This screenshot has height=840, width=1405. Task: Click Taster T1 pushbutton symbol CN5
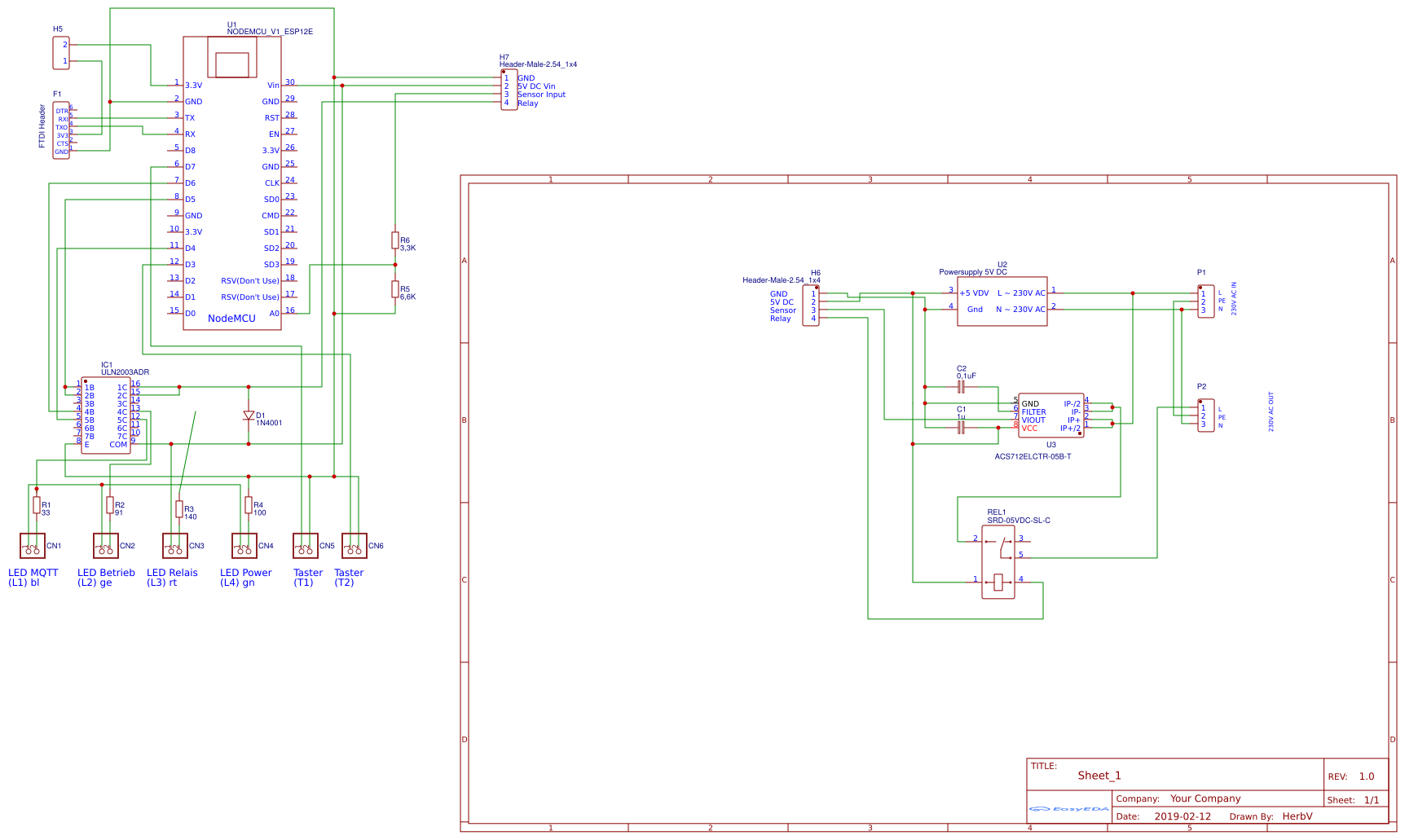305,546
